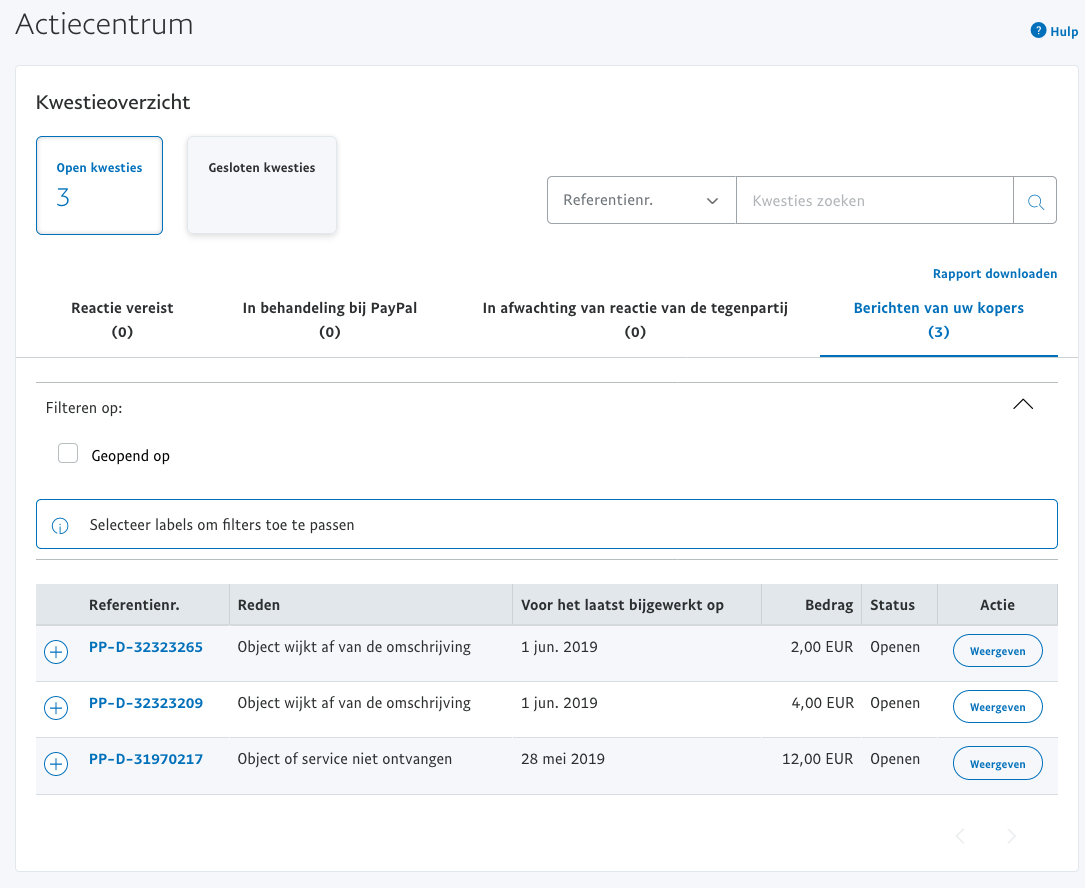Expand row PP-D-31970217 with plus icon
The height and width of the screenshot is (888, 1085).
tap(56, 764)
